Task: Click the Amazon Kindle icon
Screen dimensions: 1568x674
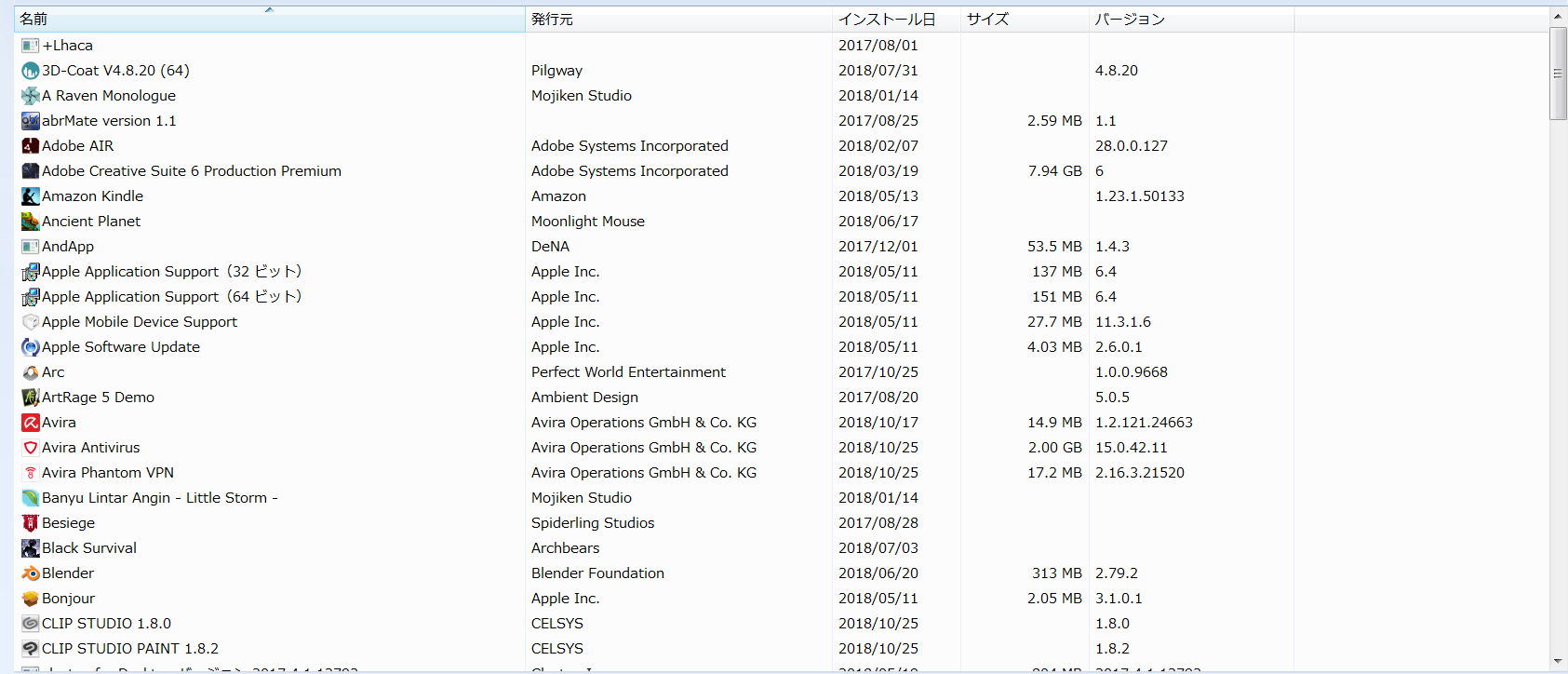Action: pyautogui.click(x=31, y=196)
